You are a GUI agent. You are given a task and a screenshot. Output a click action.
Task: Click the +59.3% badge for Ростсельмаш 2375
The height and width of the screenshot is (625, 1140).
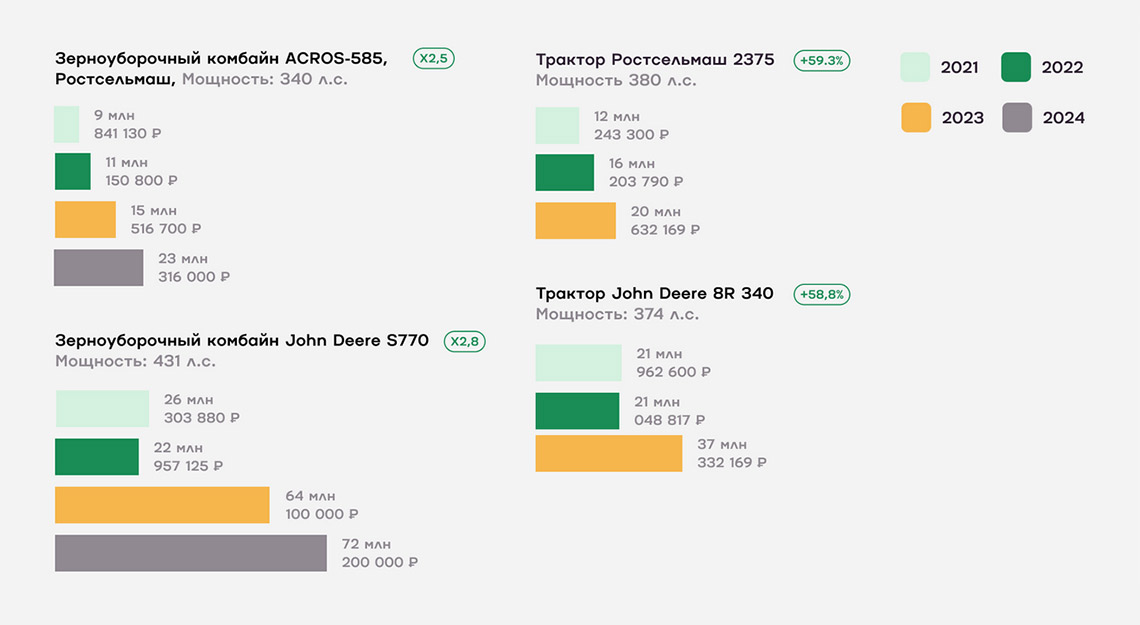822,60
